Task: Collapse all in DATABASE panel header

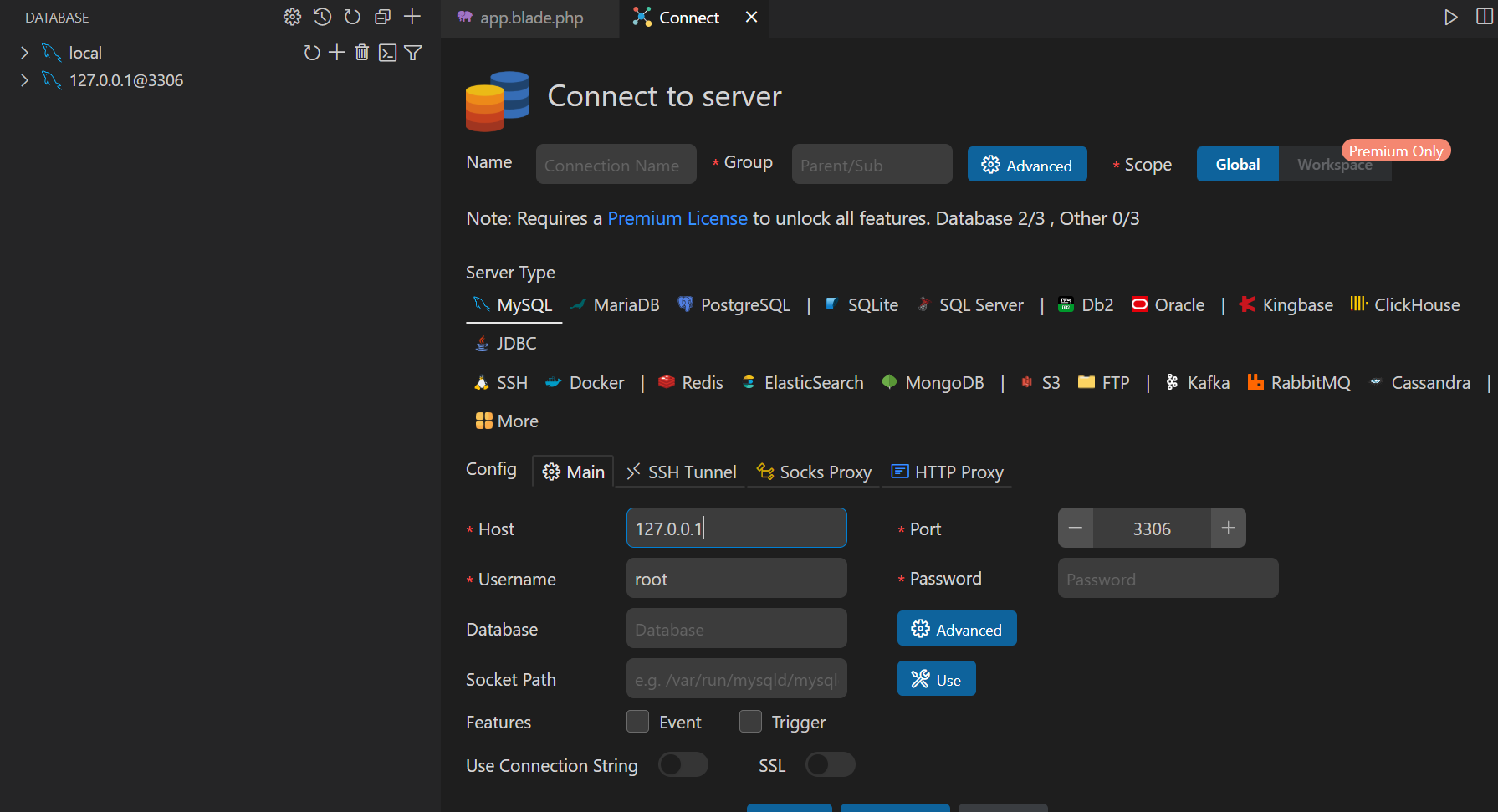Action: tap(382, 17)
